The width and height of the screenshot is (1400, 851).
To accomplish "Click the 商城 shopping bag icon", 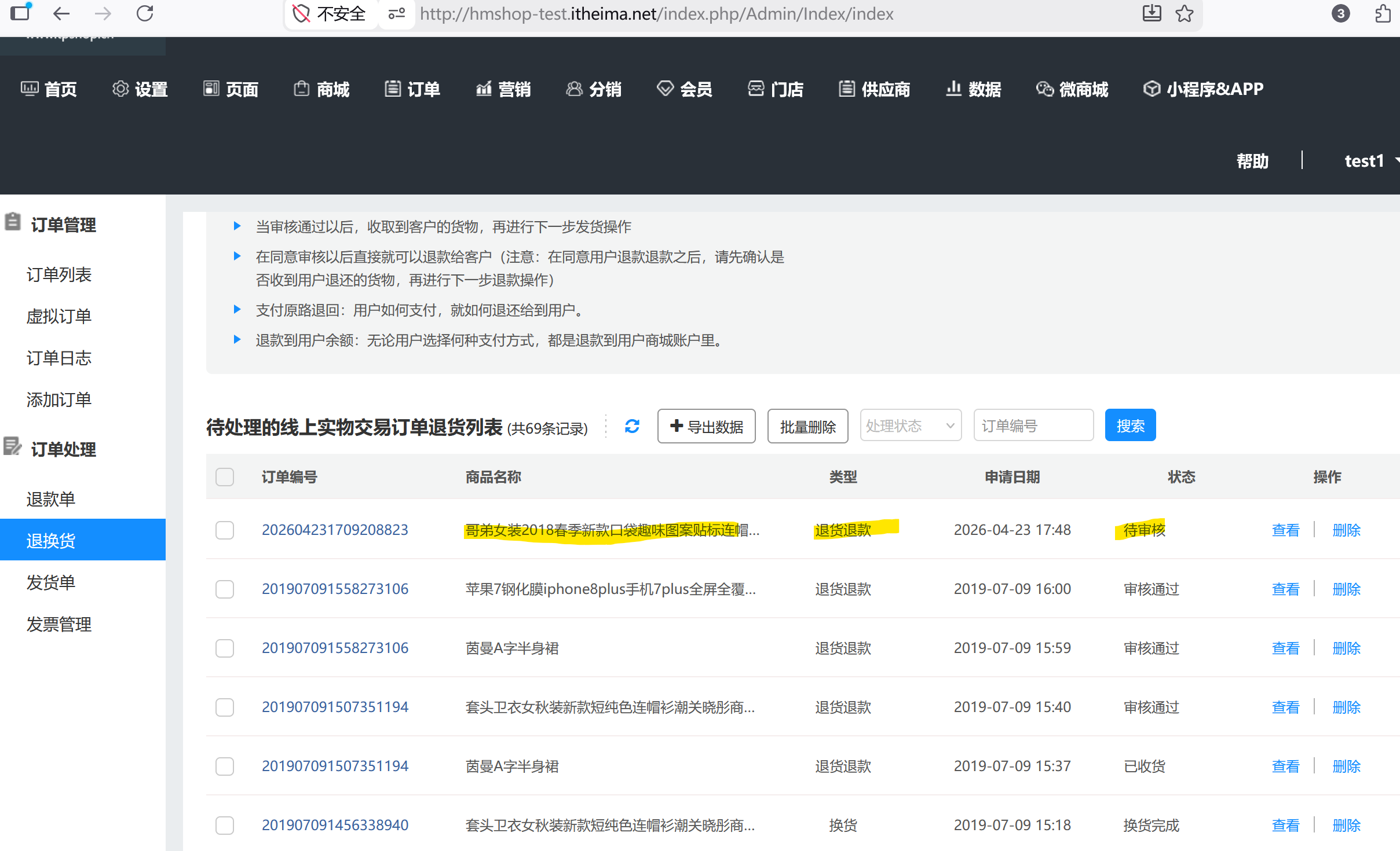I will tap(302, 89).
